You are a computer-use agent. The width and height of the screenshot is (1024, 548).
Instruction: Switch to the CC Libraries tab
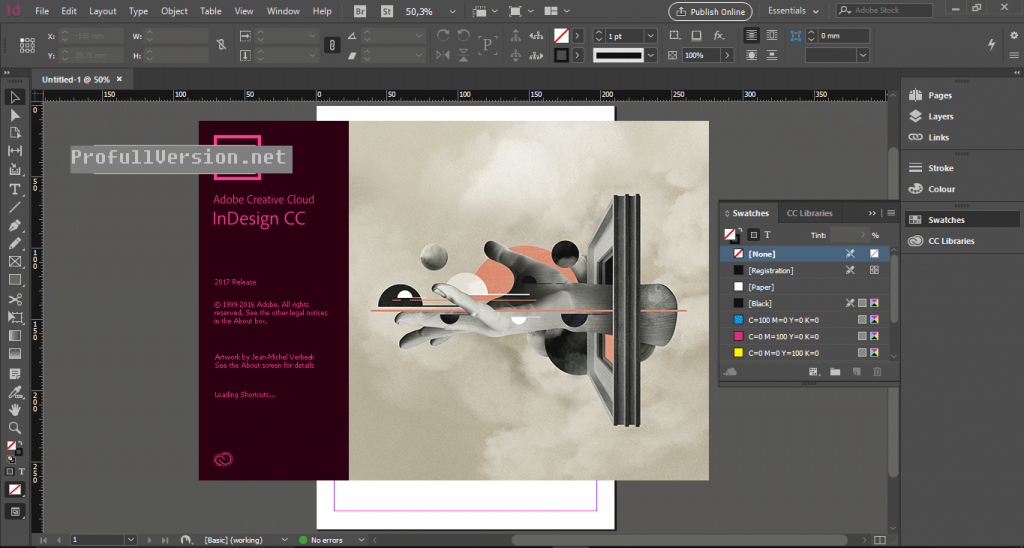[809, 213]
